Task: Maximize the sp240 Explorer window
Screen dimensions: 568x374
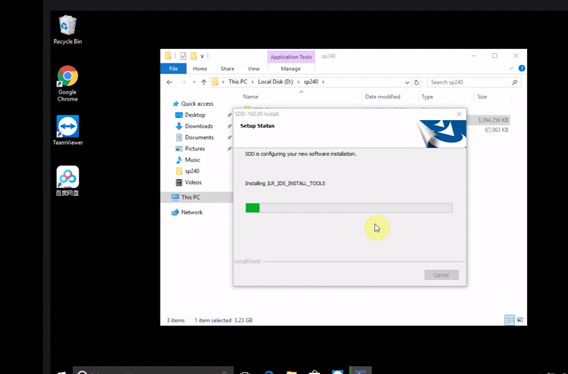Action: [494, 56]
